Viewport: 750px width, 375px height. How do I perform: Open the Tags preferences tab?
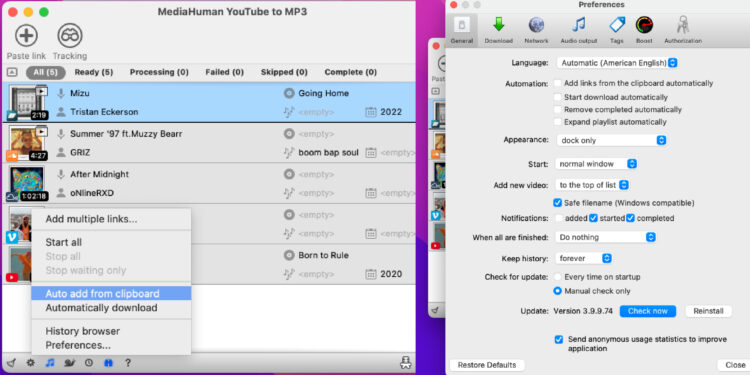point(617,31)
